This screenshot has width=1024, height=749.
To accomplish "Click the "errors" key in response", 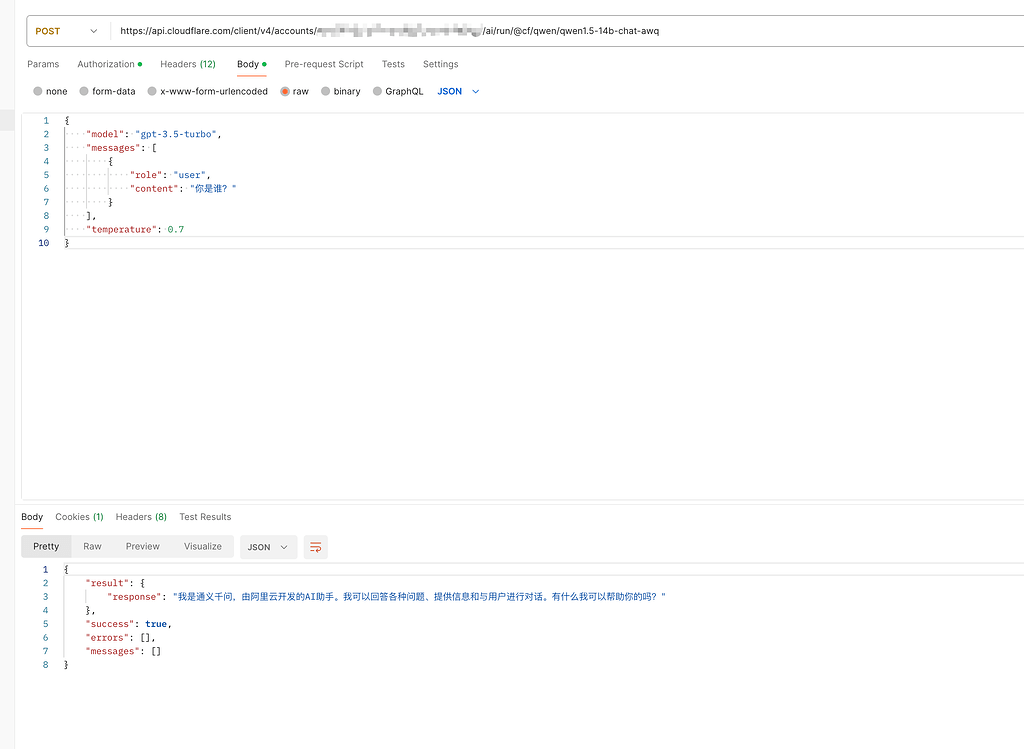I will click(x=107, y=638).
